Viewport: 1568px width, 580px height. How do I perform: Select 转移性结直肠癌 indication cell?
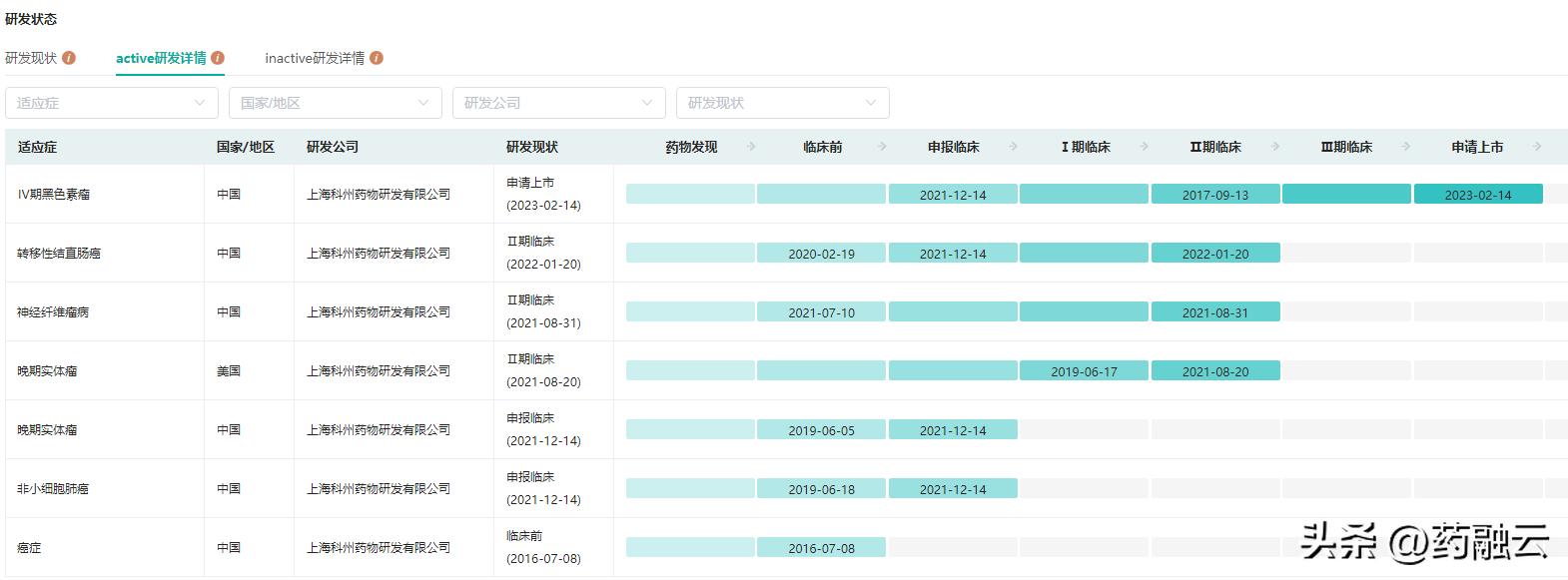point(59,254)
